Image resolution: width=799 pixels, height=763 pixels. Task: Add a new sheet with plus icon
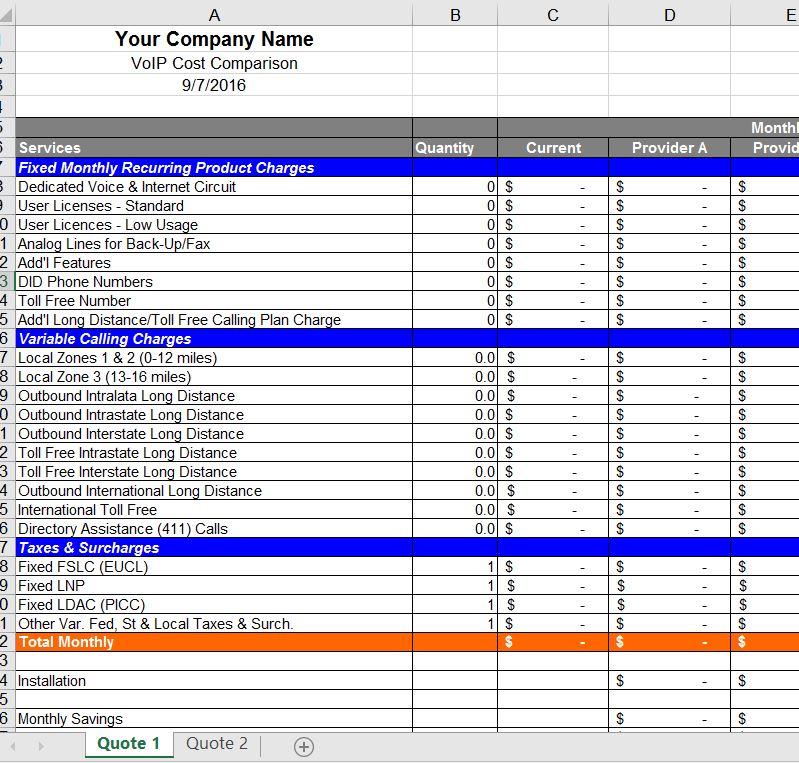click(304, 747)
